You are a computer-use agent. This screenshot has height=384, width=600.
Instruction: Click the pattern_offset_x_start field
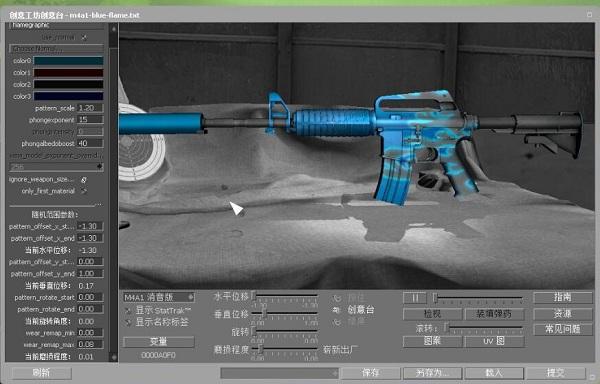[x=90, y=226]
